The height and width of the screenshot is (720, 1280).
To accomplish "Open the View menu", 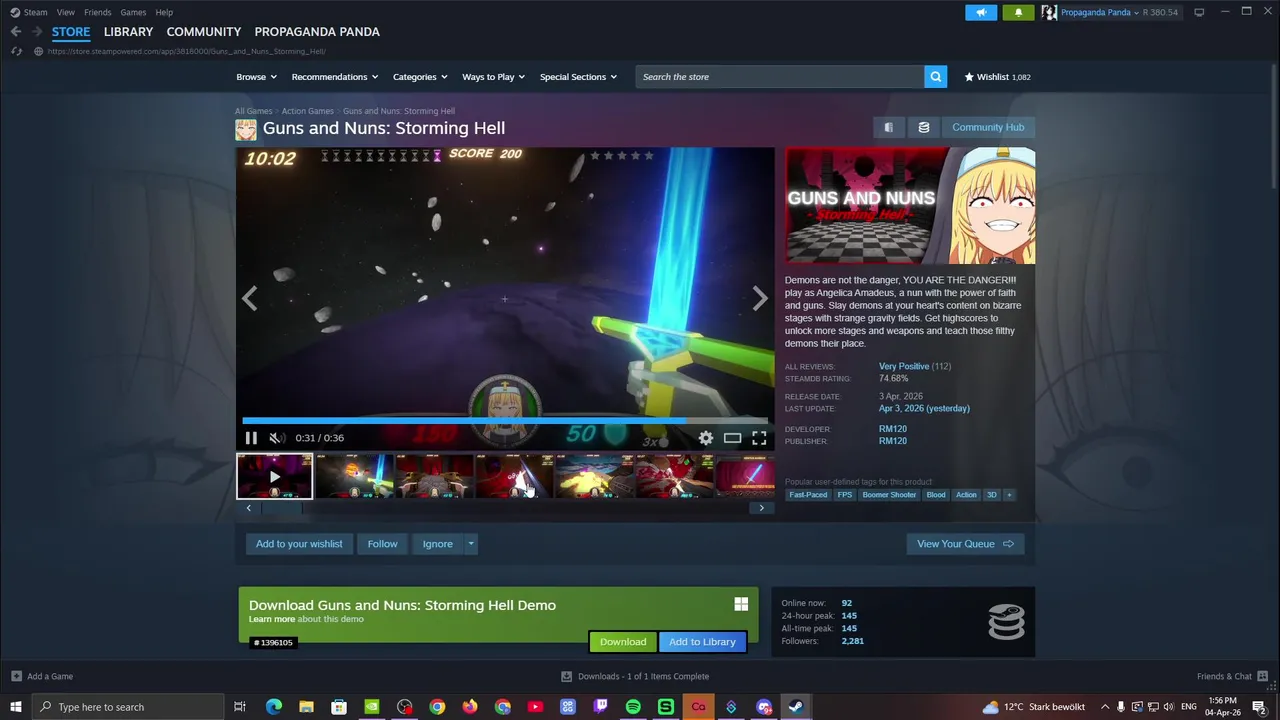I will (x=66, y=12).
